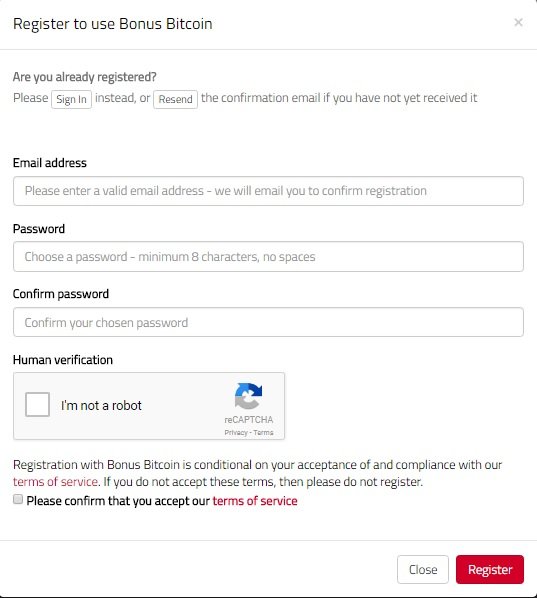Click the Human verification label
The image size is (537, 598).
pyautogui.click(x=63, y=360)
